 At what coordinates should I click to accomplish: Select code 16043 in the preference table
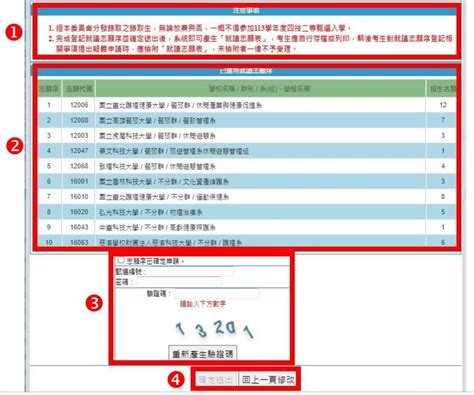tap(79, 227)
